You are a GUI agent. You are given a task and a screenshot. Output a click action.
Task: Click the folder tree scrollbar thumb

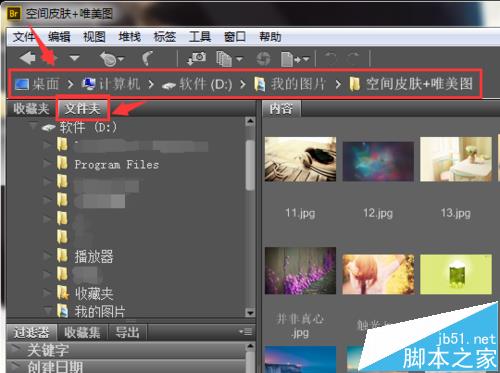coord(250,165)
